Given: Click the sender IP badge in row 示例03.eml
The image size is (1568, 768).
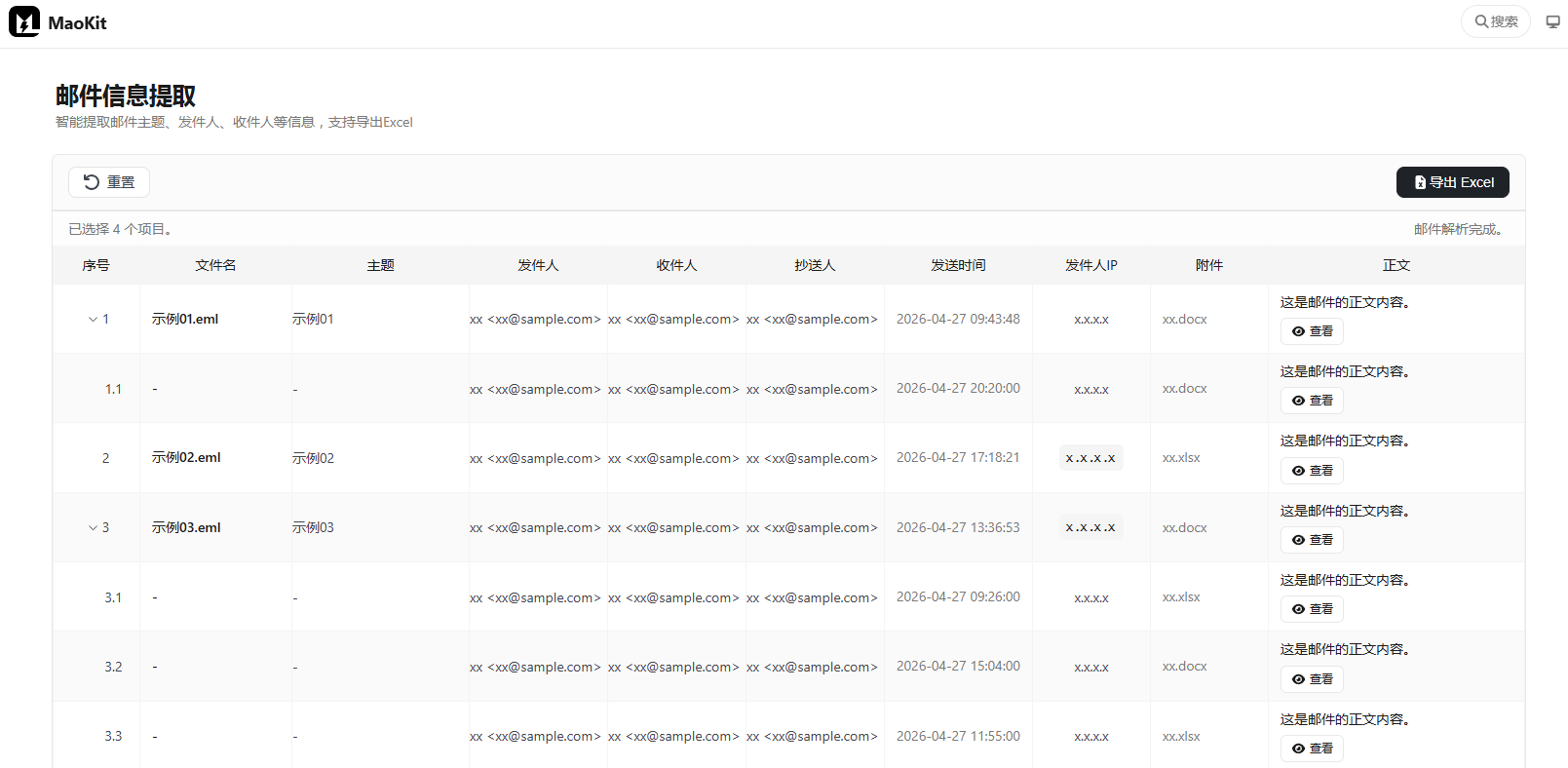Looking at the screenshot, I should click(x=1091, y=527).
